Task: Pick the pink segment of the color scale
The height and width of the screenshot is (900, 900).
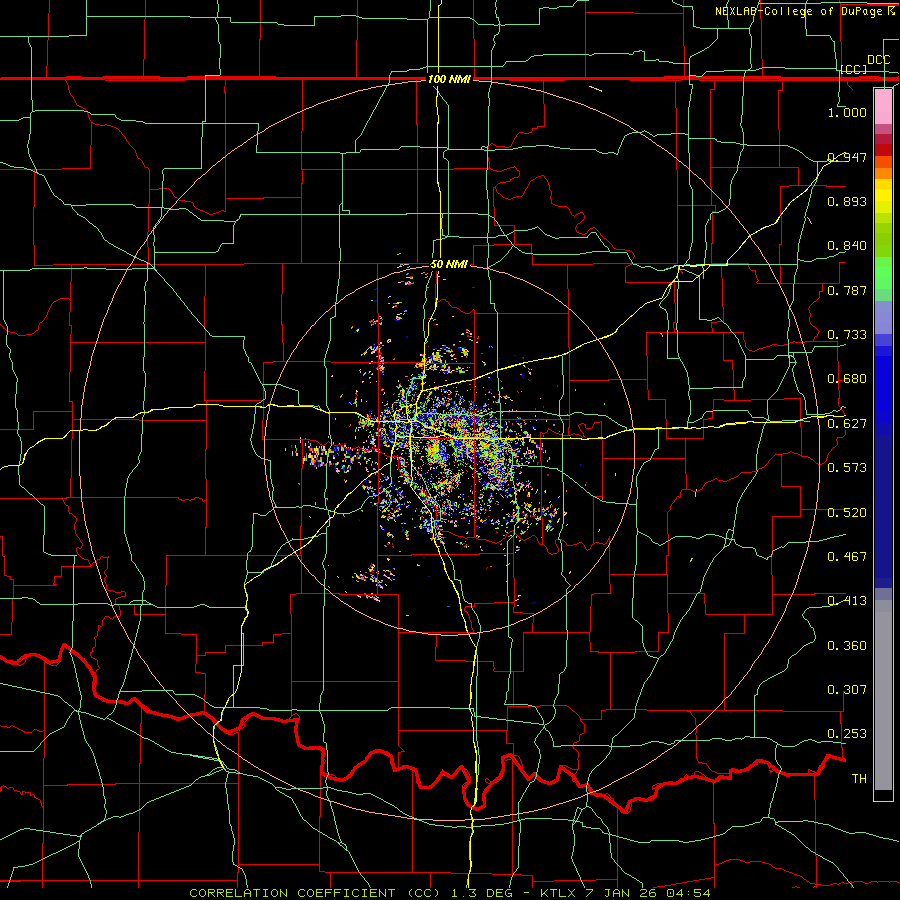Action: 883,106
